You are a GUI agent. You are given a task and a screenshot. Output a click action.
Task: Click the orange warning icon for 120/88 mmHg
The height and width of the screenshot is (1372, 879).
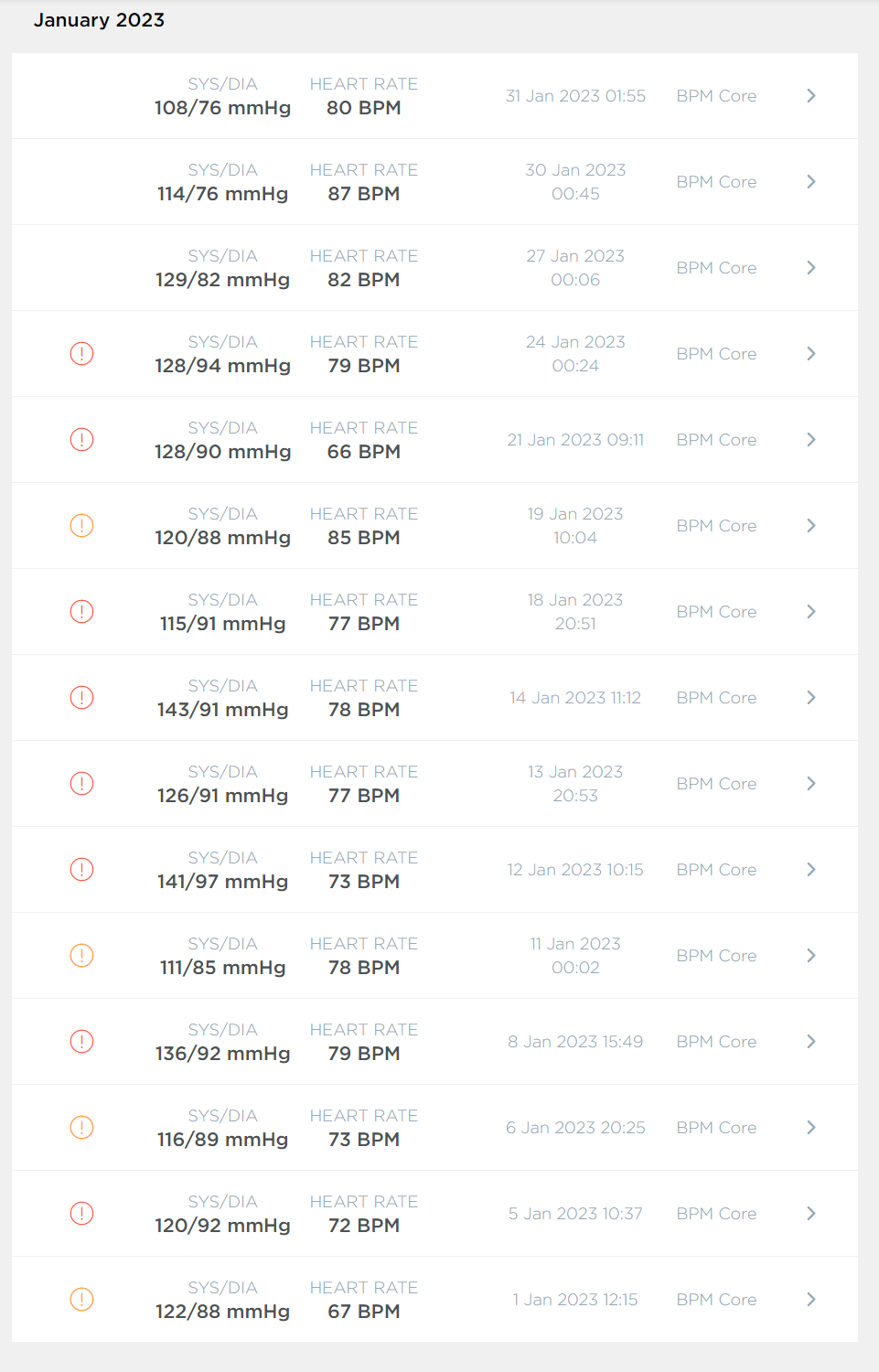point(81,526)
